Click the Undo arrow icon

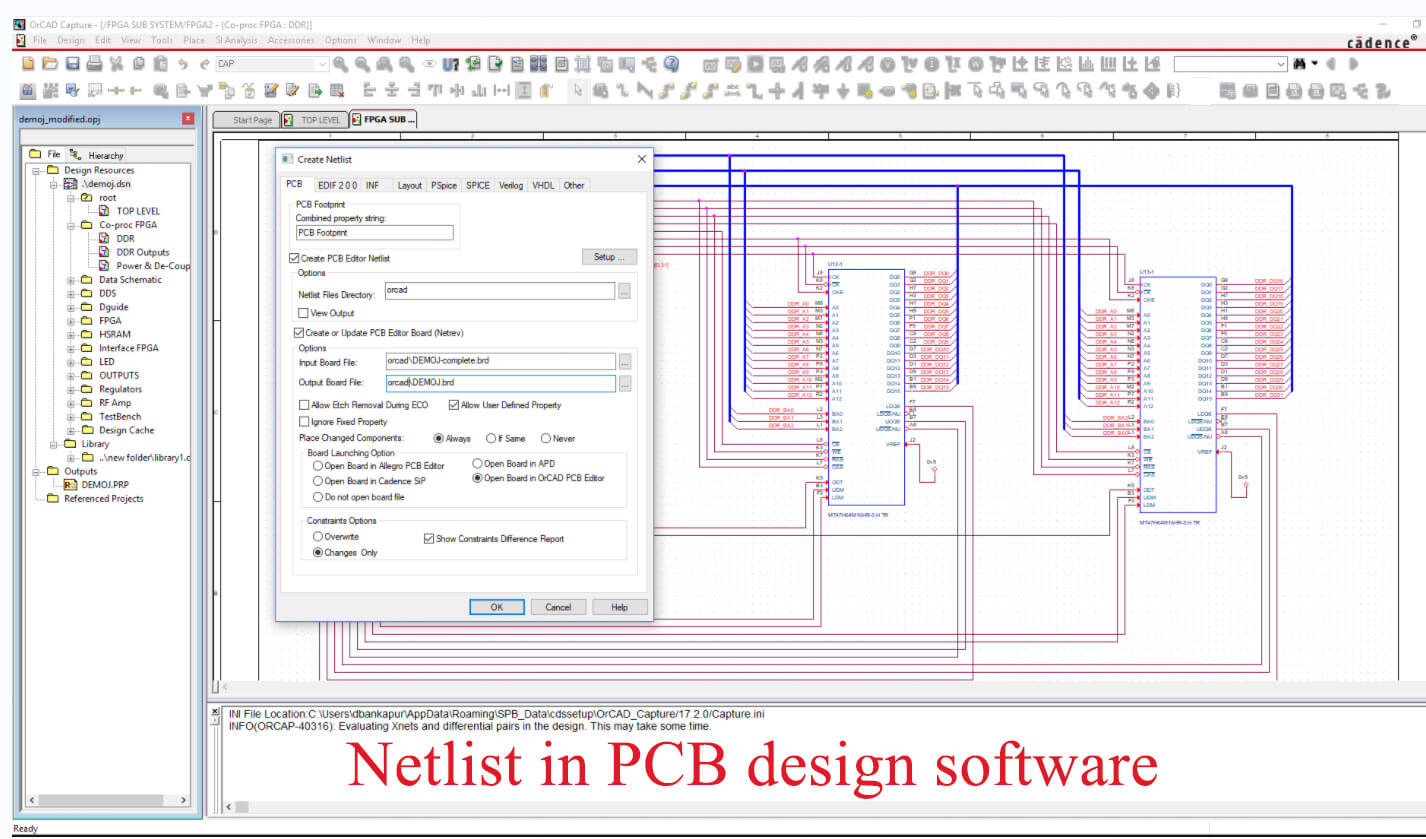point(183,64)
